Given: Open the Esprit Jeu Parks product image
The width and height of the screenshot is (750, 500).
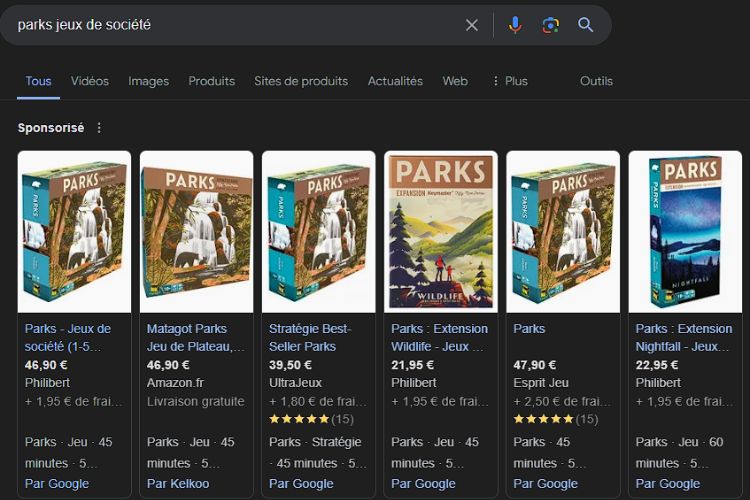Looking at the screenshot, I should (x=563, y=232).
